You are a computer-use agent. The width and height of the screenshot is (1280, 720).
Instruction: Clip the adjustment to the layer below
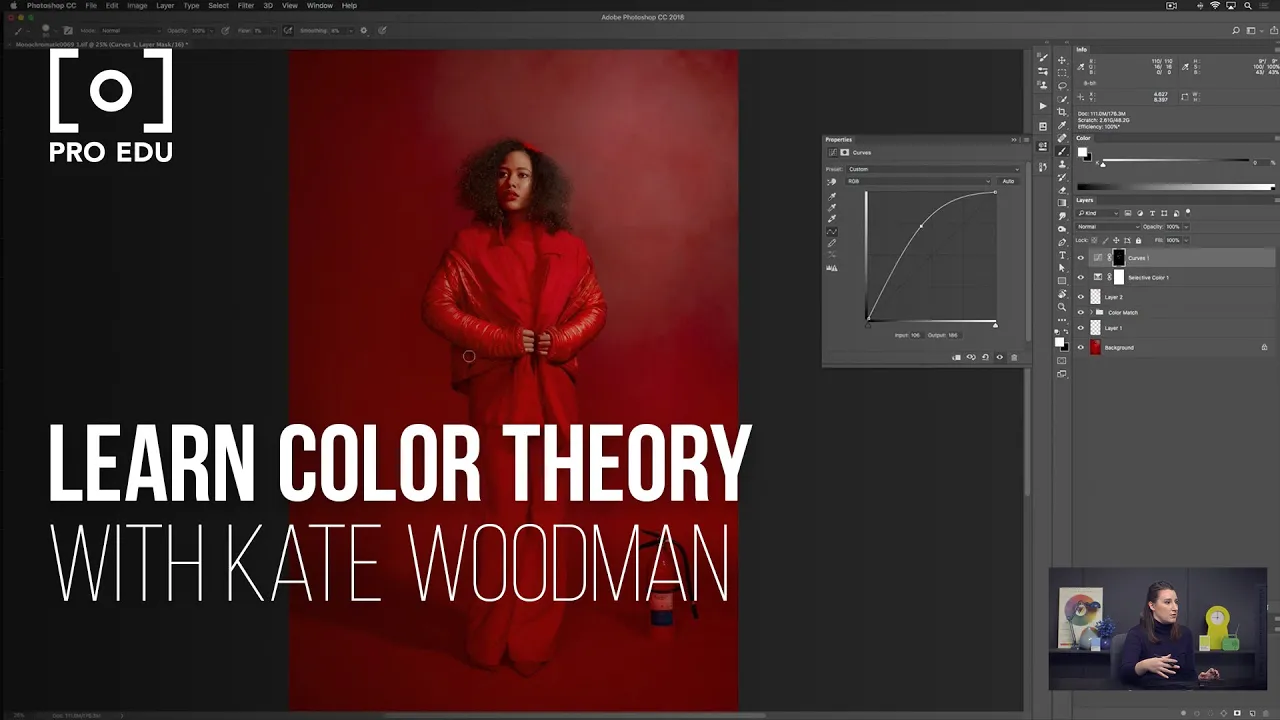tap(957, 357)
